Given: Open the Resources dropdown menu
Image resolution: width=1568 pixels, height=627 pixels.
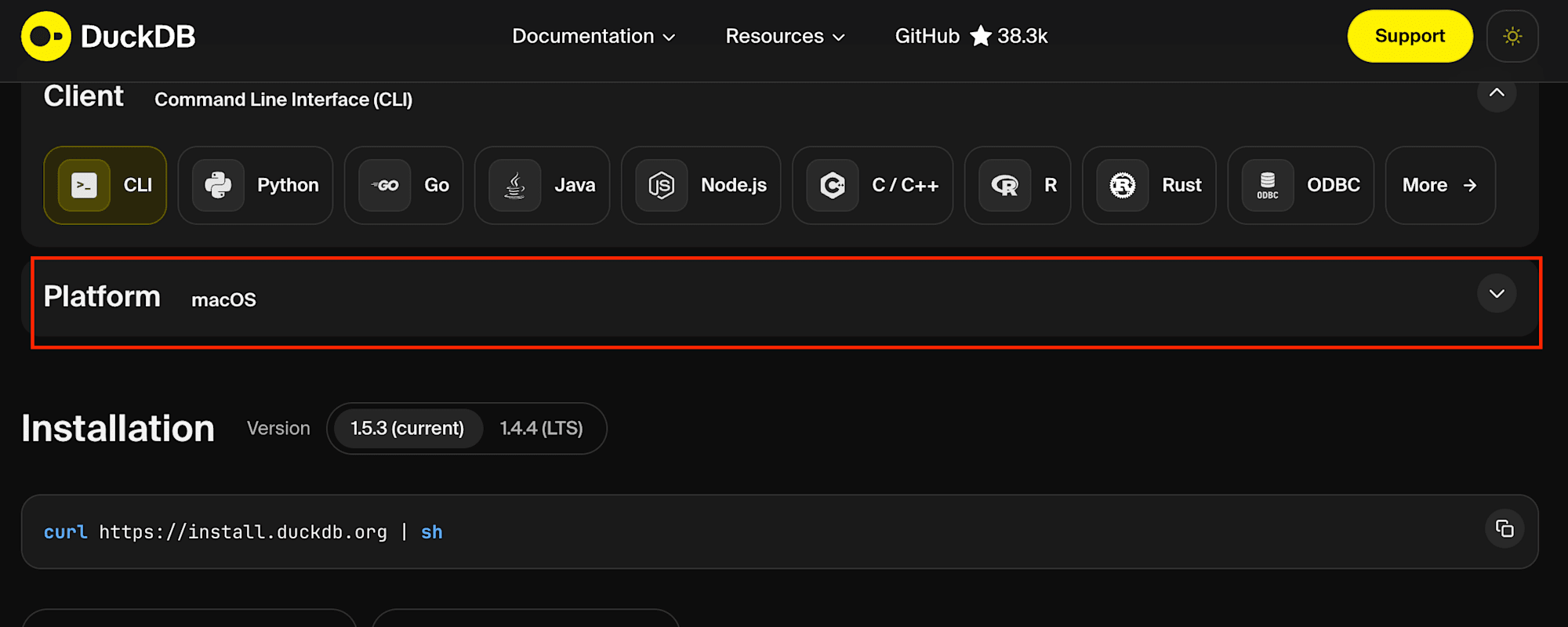Looking at the screenshot, I should pos(785,36).
